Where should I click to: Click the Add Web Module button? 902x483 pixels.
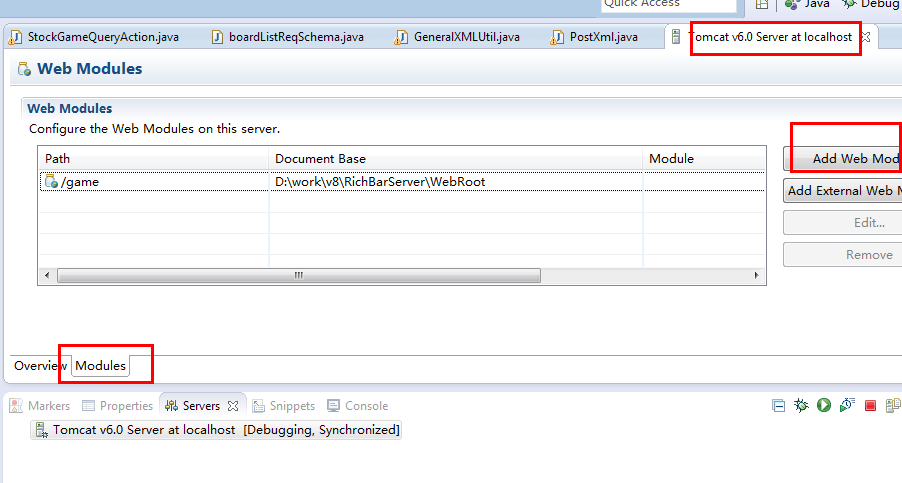(x=843, y=159)
